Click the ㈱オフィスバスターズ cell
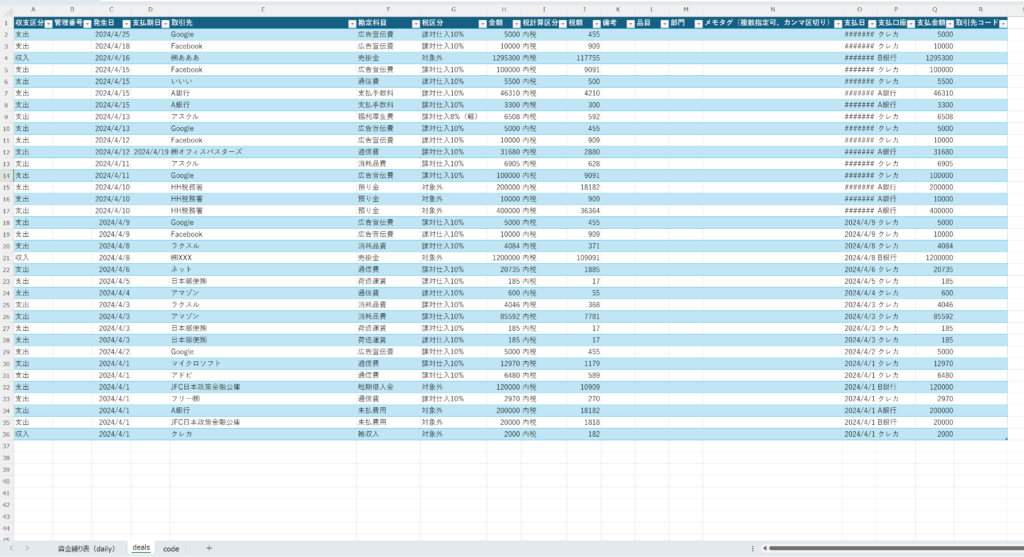1024x557 pixels. (263, 152)
